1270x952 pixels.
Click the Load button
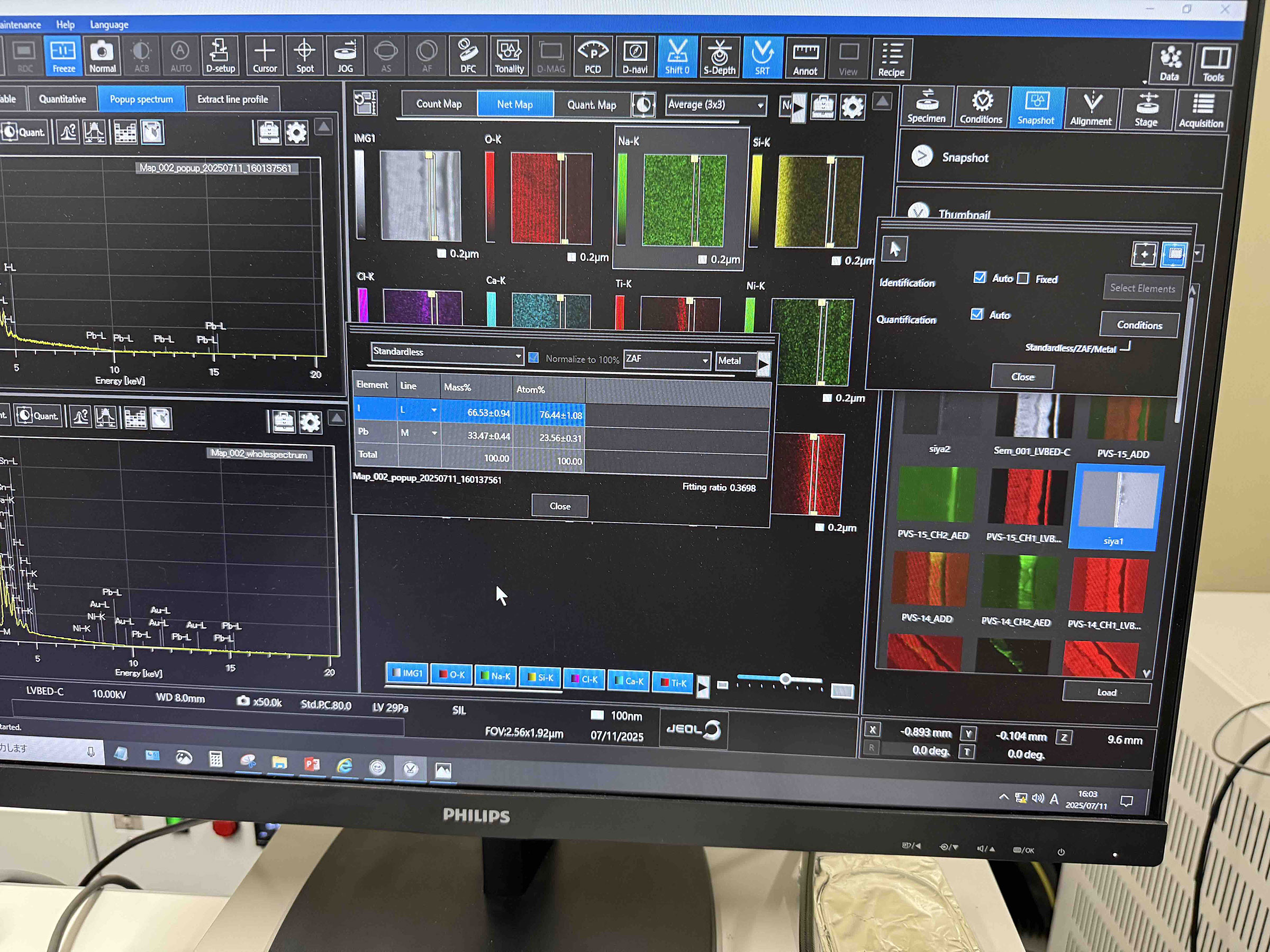click(x=1106, y=692)
